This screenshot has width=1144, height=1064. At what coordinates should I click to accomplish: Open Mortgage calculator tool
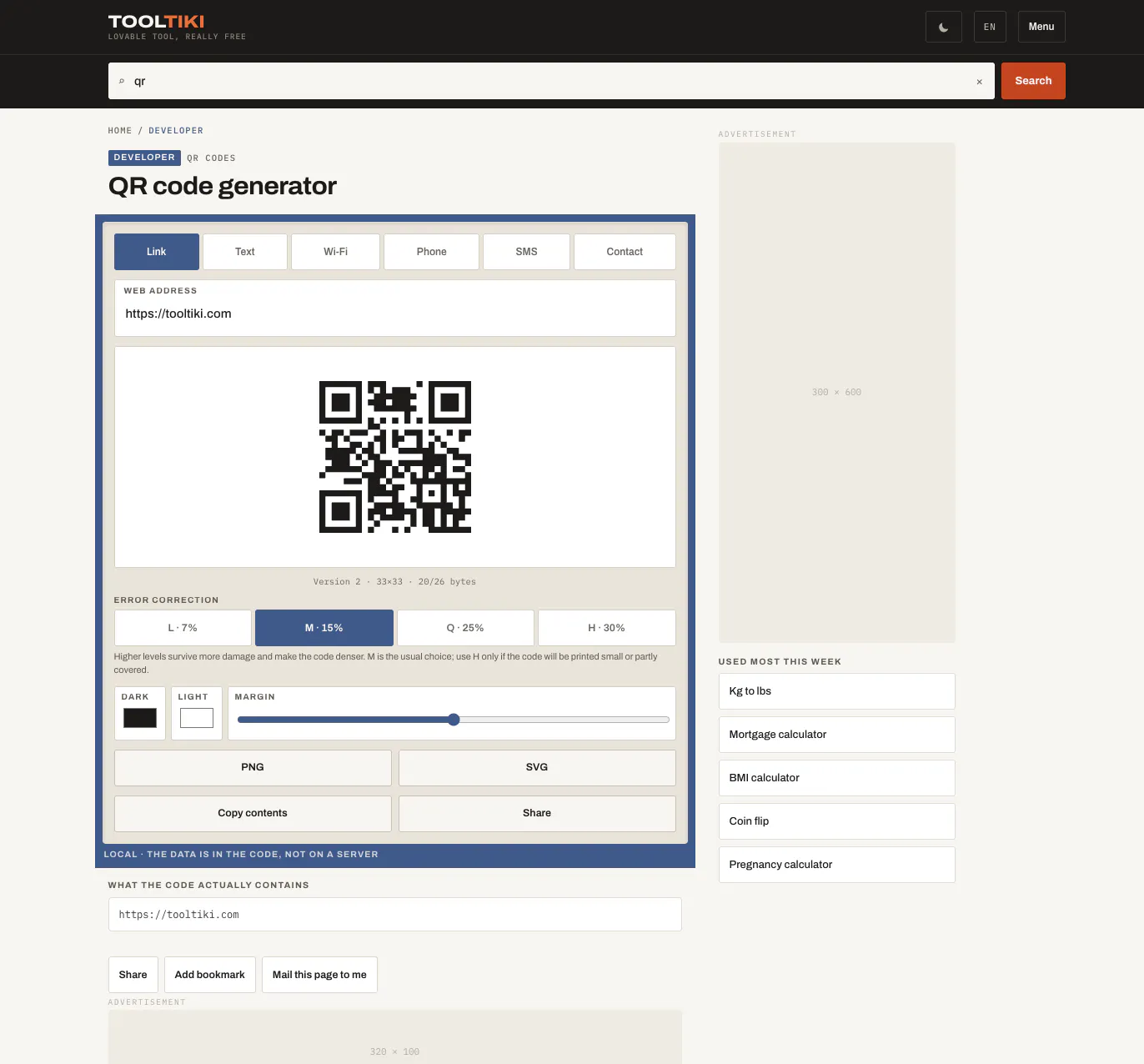(836, 735)
